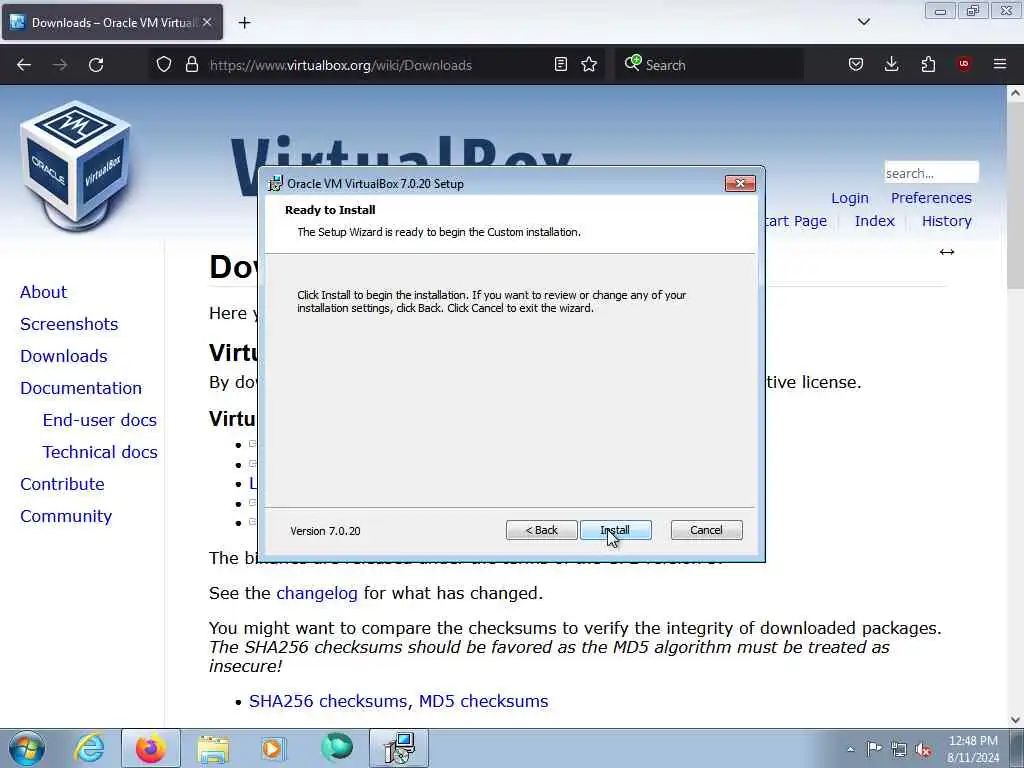The width and height of the screenshot is (1024, 768).
Task: Open Downloads in the site sidebar
Action: point(64,356)
